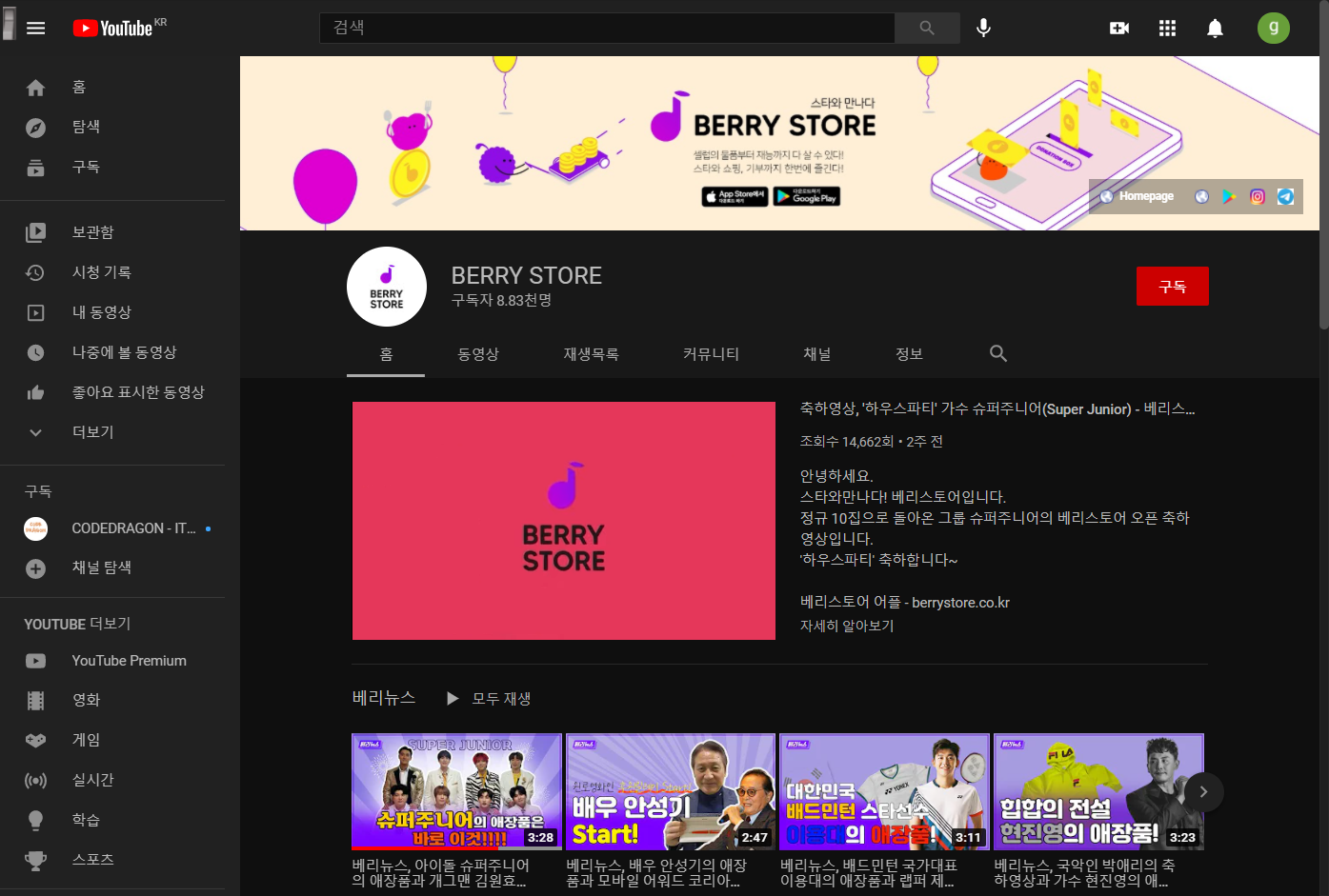Screen dimensions: 1329x896
Task: Open 내 동영상
Action: pos(112,312)
